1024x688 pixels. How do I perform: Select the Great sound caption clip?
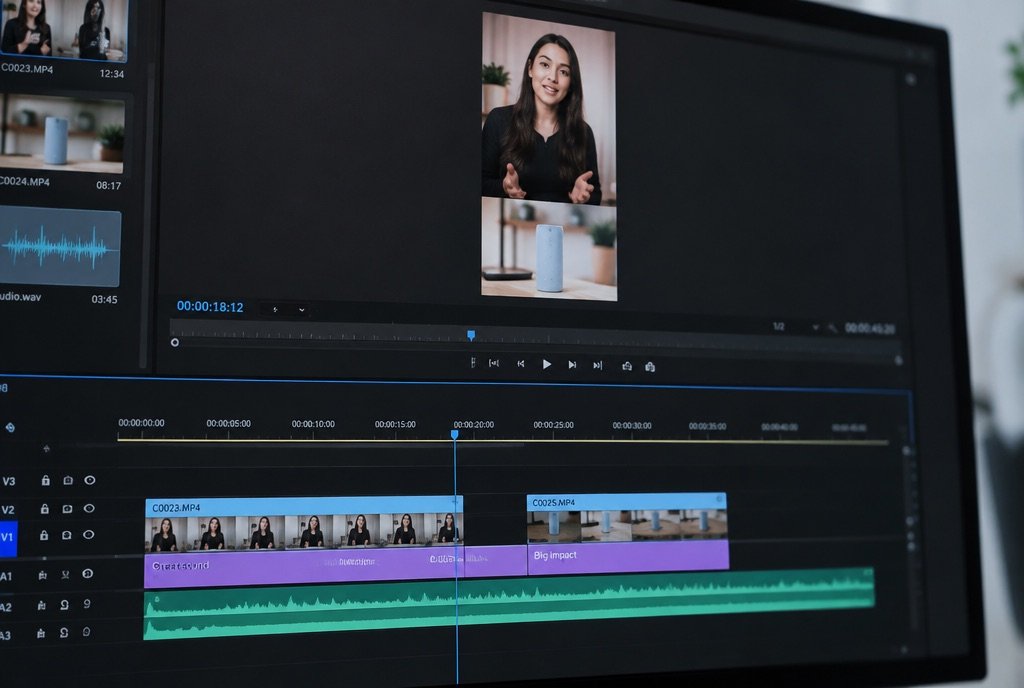point(304,569)
